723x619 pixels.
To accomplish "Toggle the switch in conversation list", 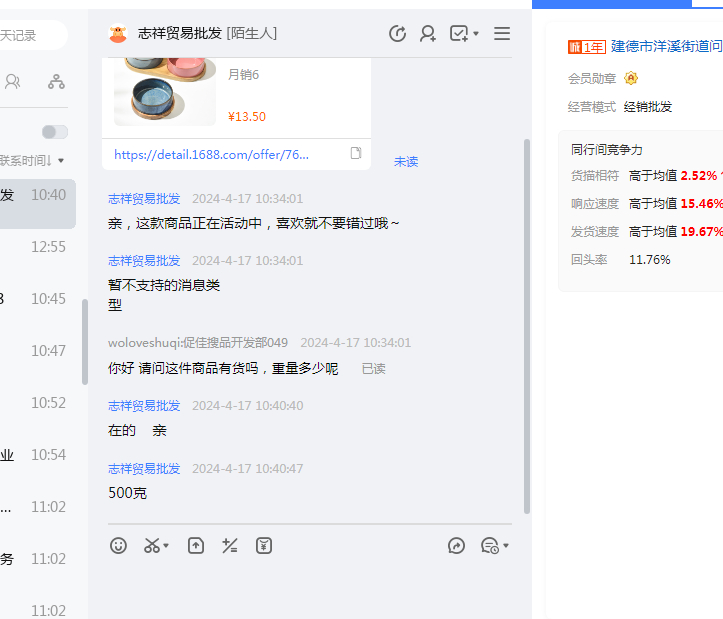I will point(55,132).
